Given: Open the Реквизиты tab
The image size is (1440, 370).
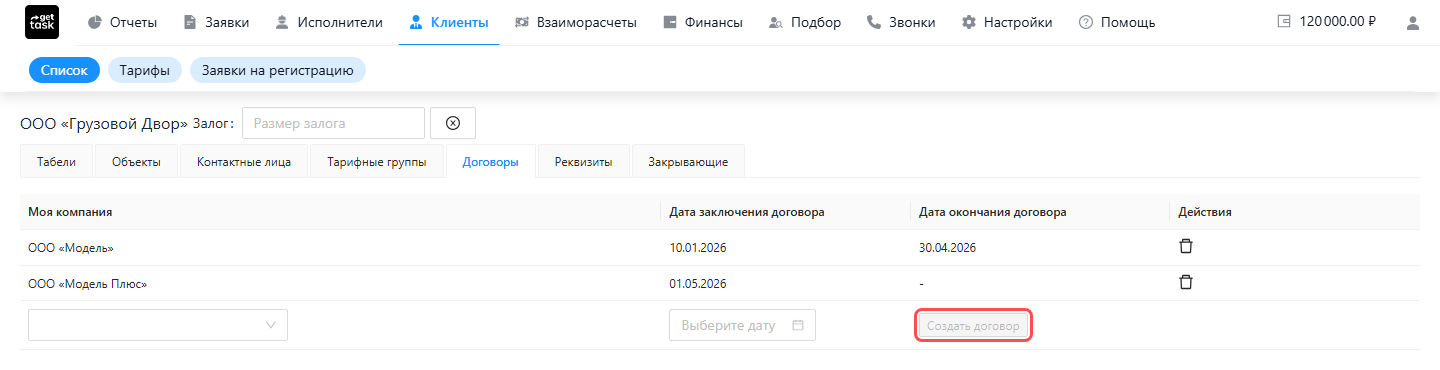Looking at the screenshot, I should pyautogui.click(x=584, y=162).
